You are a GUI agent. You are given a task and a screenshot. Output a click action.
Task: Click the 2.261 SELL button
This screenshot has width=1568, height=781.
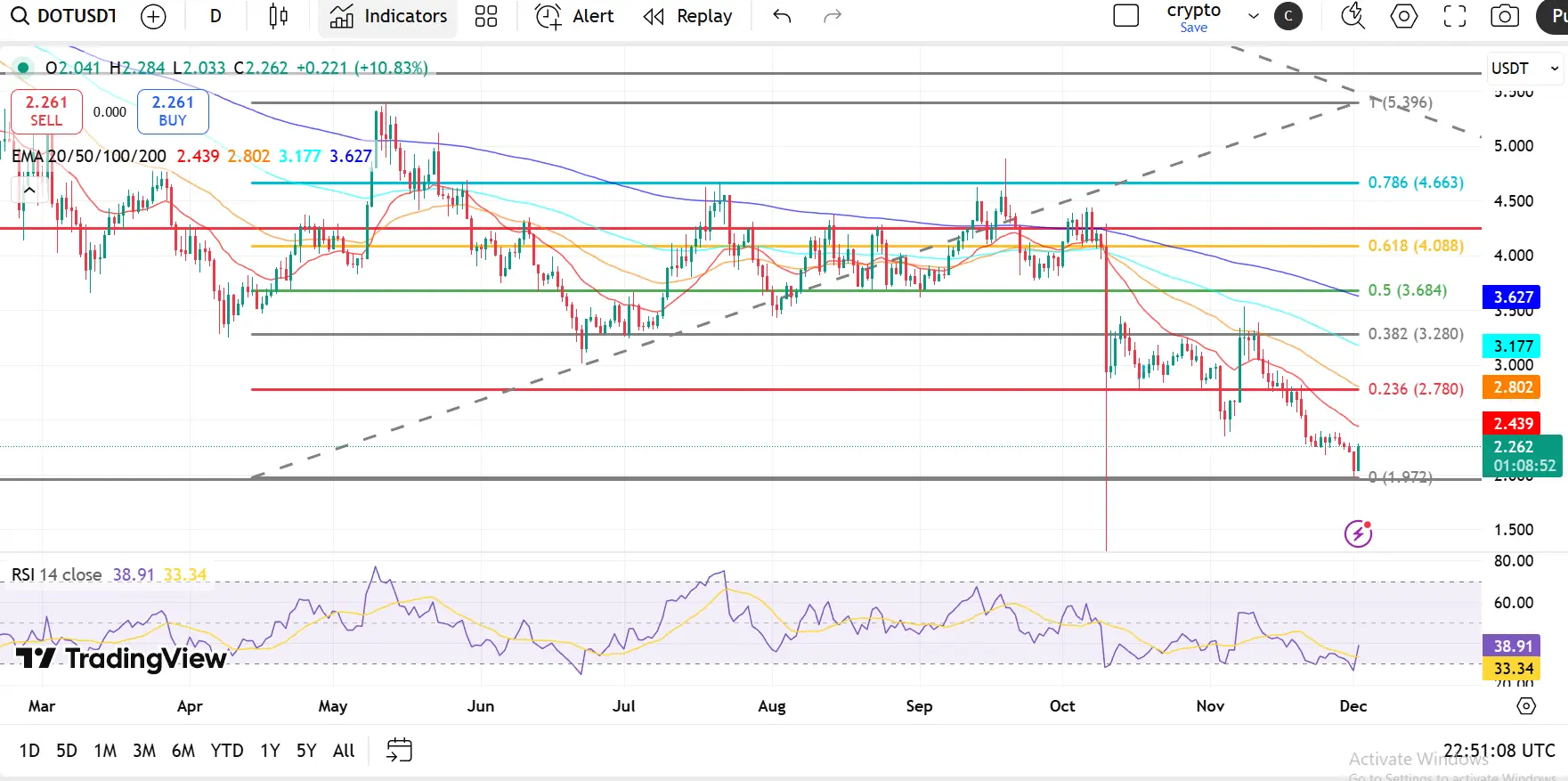pos(46,111)
